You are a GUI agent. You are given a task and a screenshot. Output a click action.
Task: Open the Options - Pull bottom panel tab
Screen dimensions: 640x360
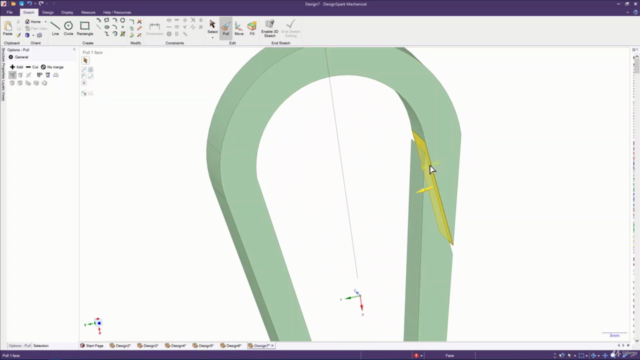(x=19, y=346)
